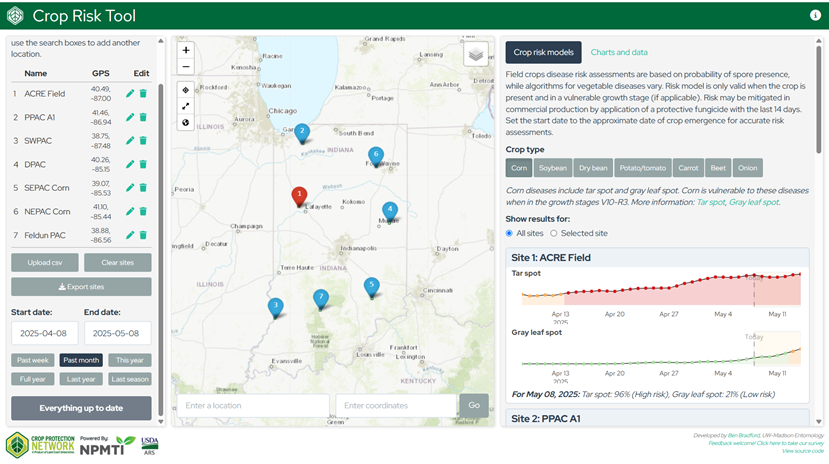Click the locate-me crosshair map button
The width and height of the screenshot is (829, 464).
186,90
